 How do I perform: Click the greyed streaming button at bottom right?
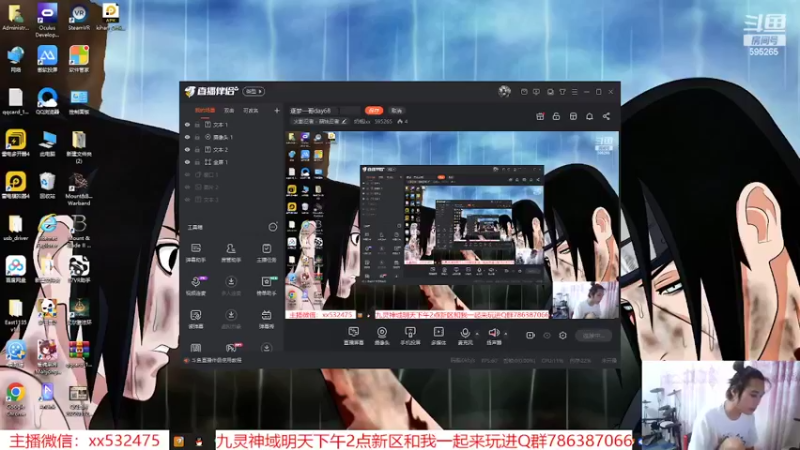click(x=593, y=336)
